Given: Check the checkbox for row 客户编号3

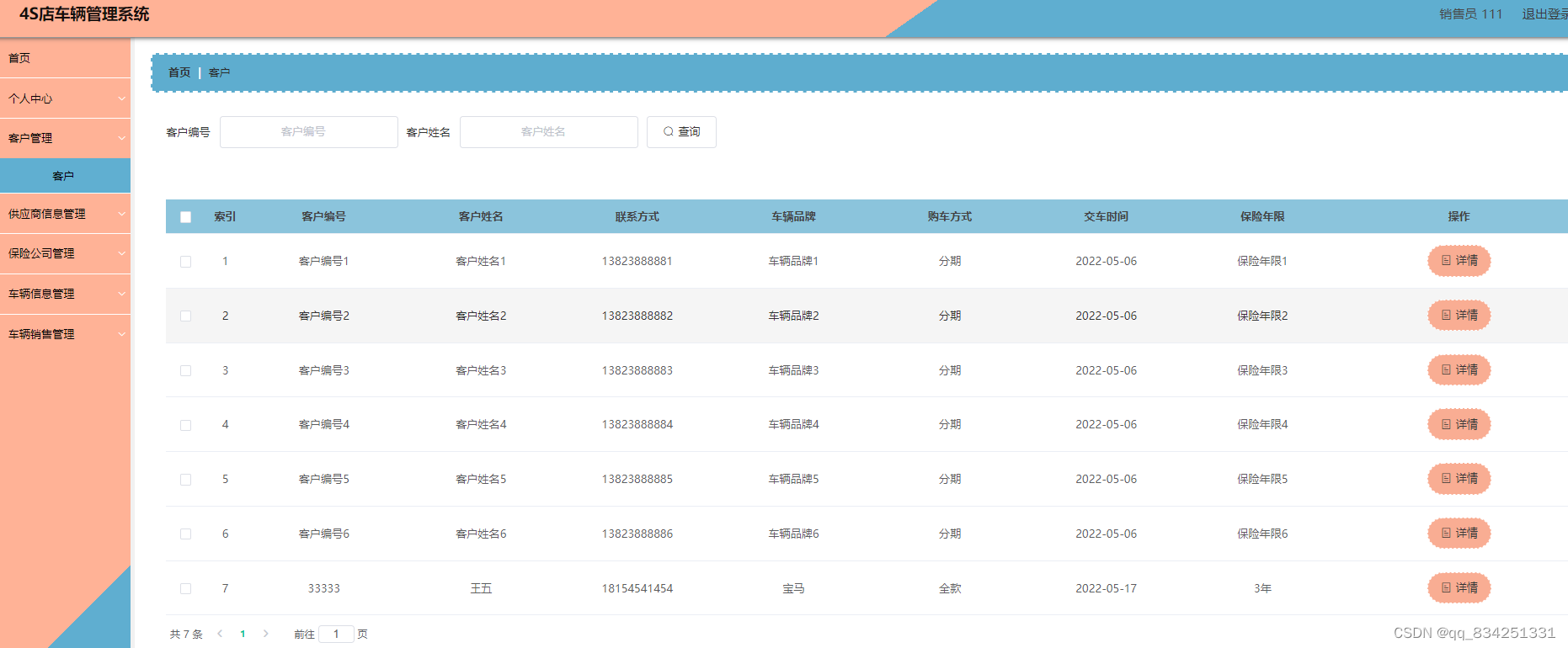Looking at the screenshot, I should point(186,371).
